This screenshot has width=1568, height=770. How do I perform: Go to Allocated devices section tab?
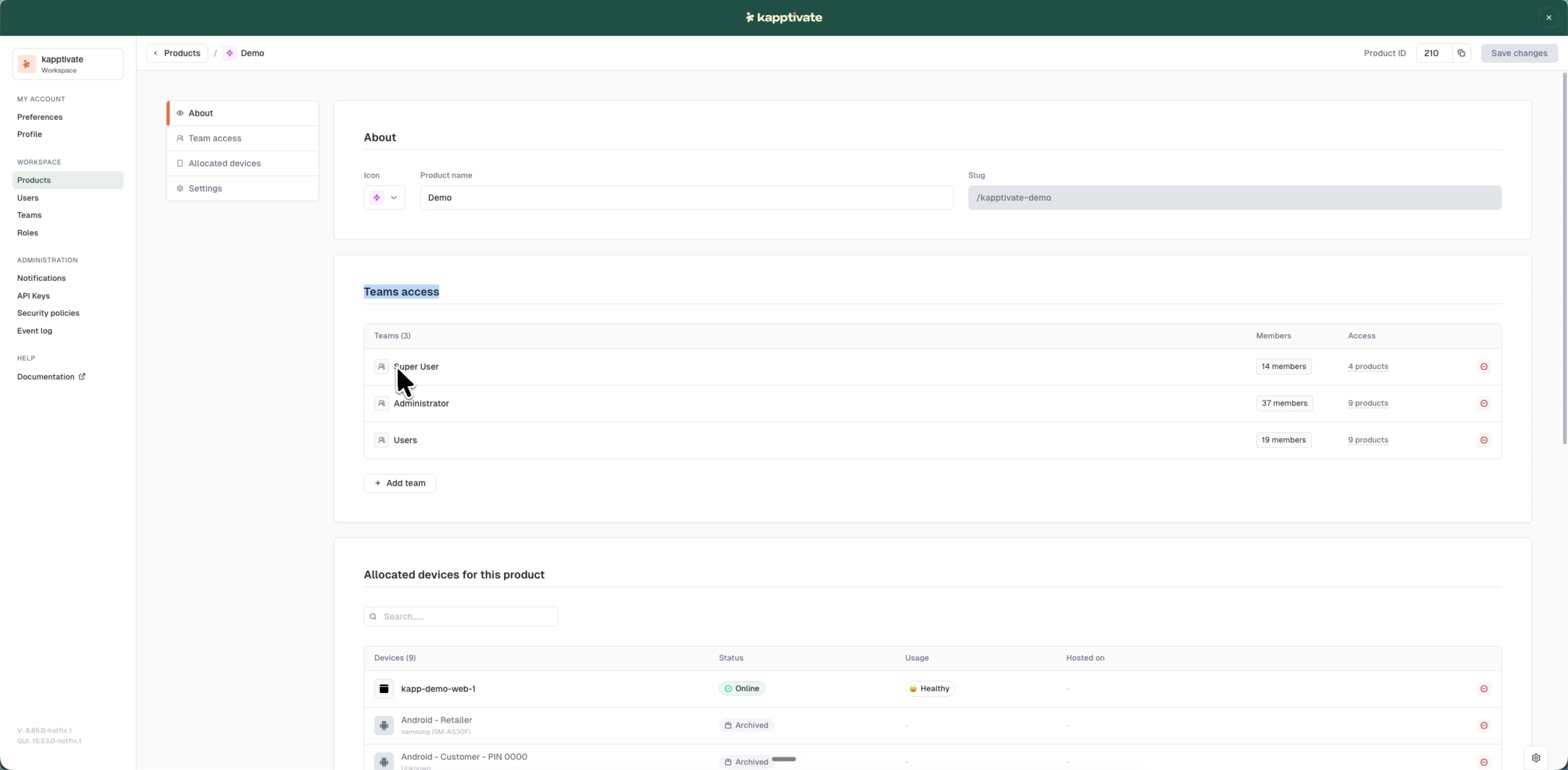pyautogui.click(x=243, y=163)
